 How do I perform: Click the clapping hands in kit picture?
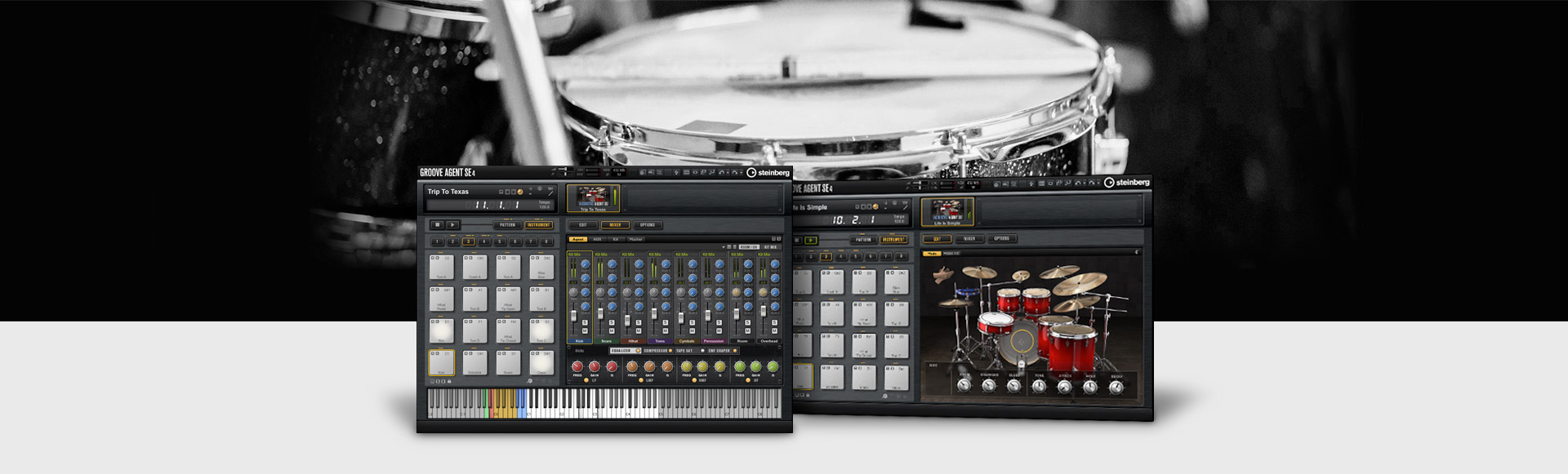tap(944, 275)
